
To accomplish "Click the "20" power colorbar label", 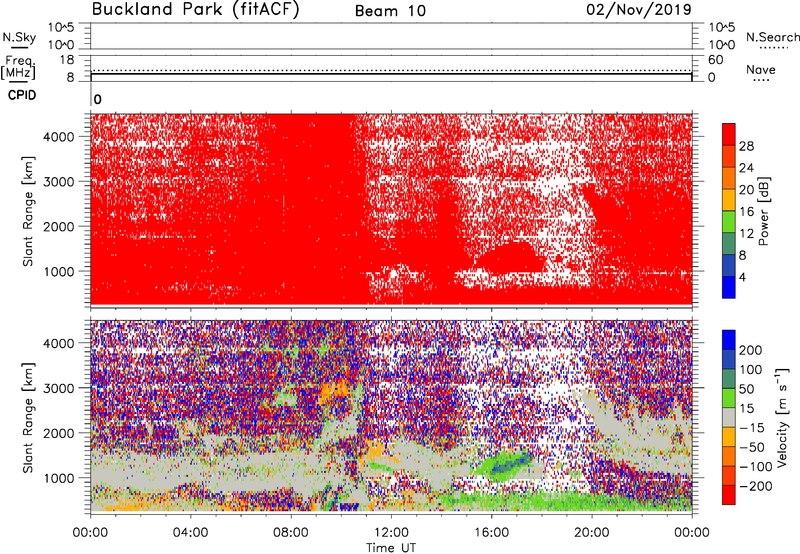I will click(746, 190).
